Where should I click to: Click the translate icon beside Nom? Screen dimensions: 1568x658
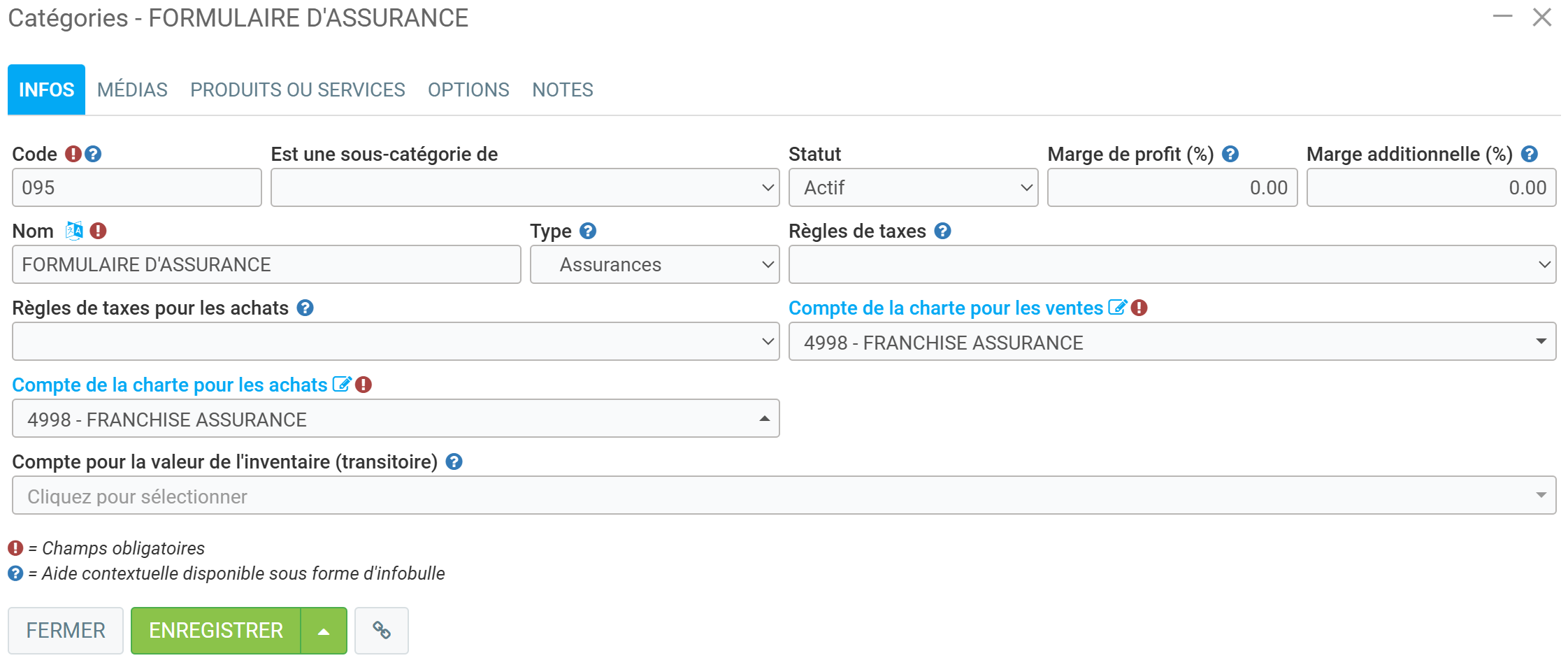73,231
